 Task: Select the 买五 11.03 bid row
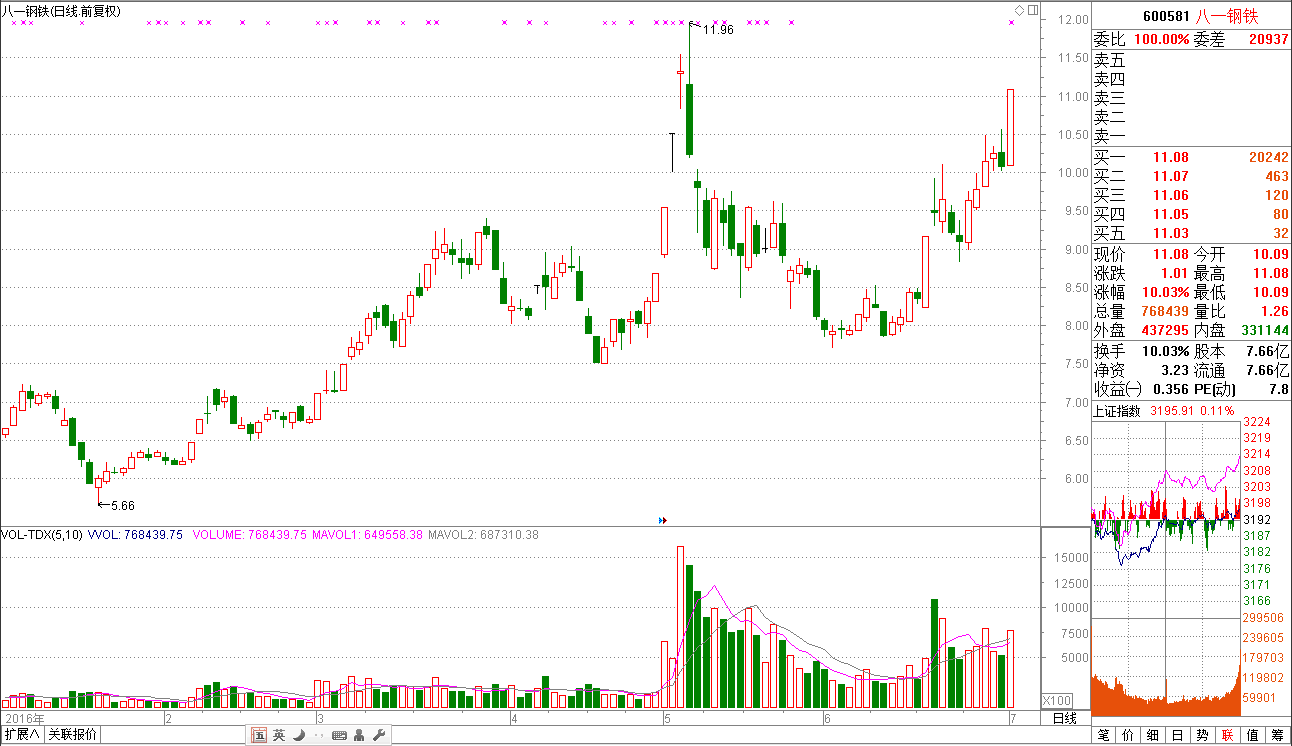pos(1191,233)
